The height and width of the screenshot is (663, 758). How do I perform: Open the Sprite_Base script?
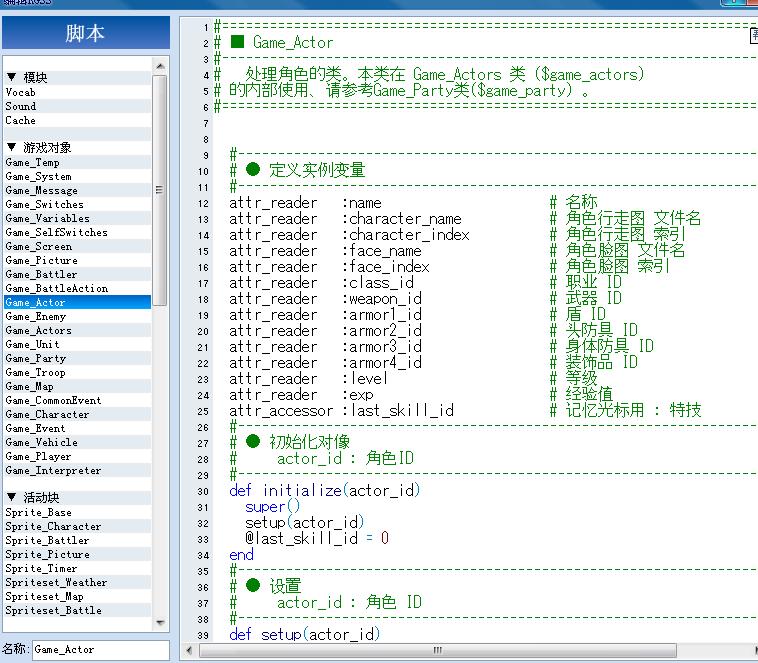coord(77,513)
